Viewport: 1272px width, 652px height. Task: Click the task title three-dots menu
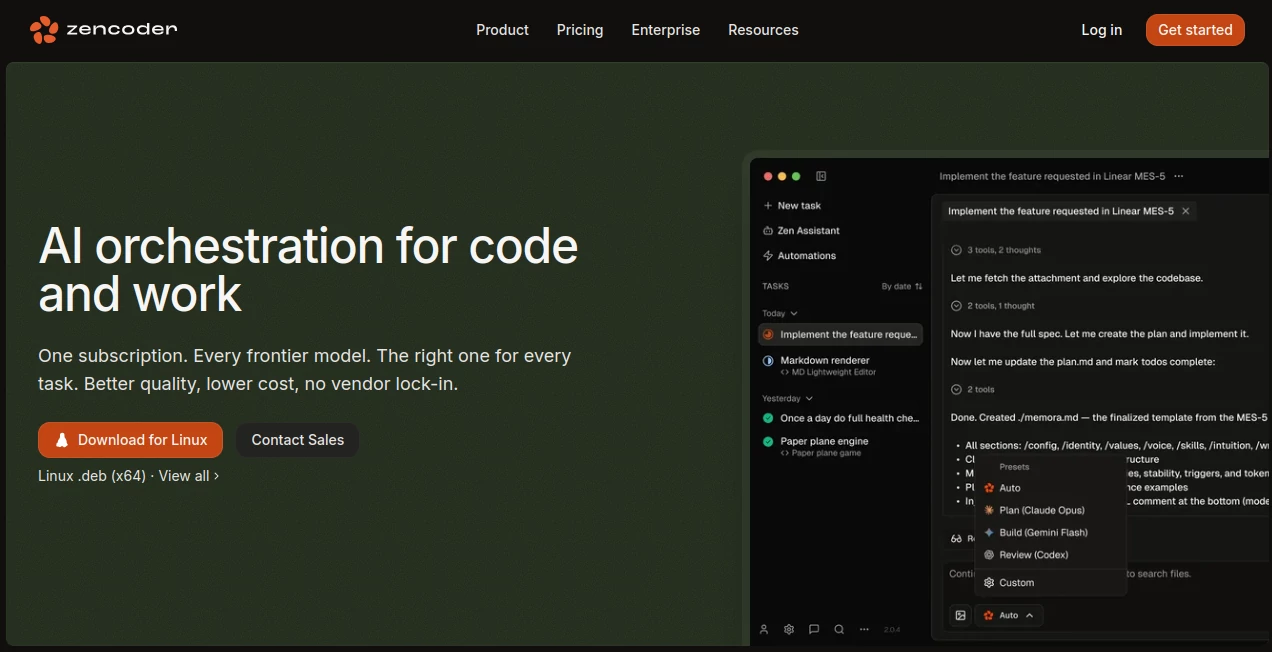[x=1179, y=176]
